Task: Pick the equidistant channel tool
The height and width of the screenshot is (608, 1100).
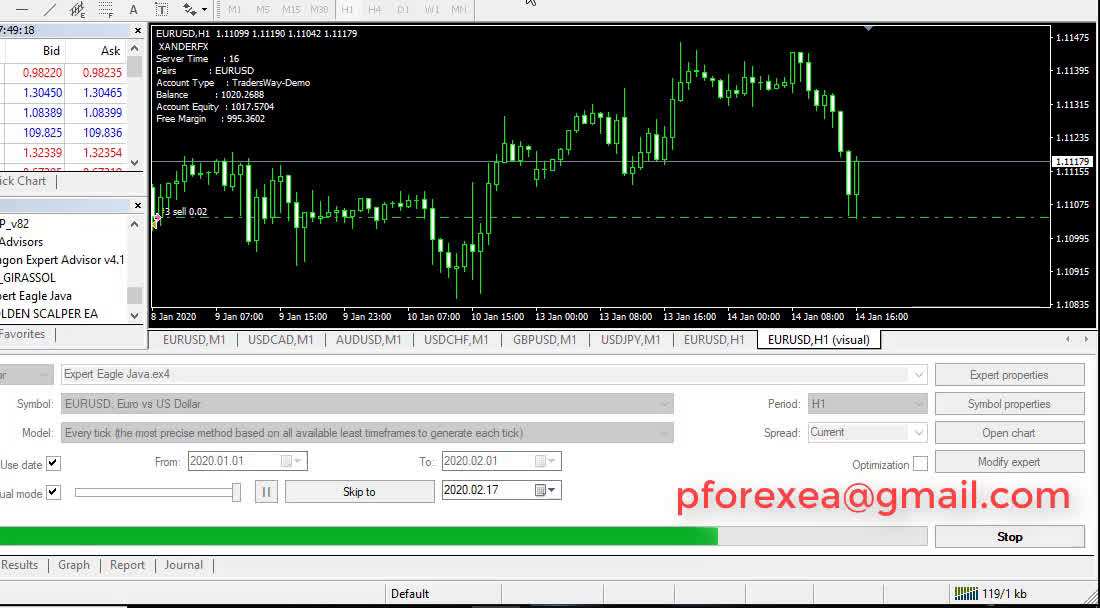Action: click(78, 9)
